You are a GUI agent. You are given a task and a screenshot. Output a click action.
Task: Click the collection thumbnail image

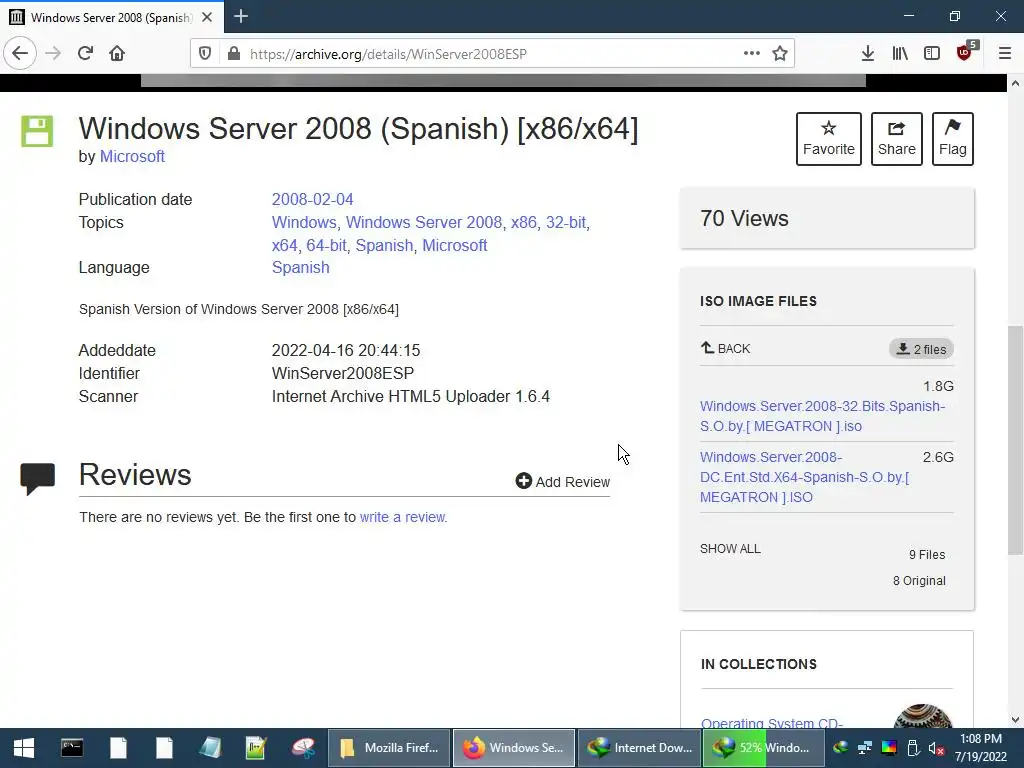(922, 716)
